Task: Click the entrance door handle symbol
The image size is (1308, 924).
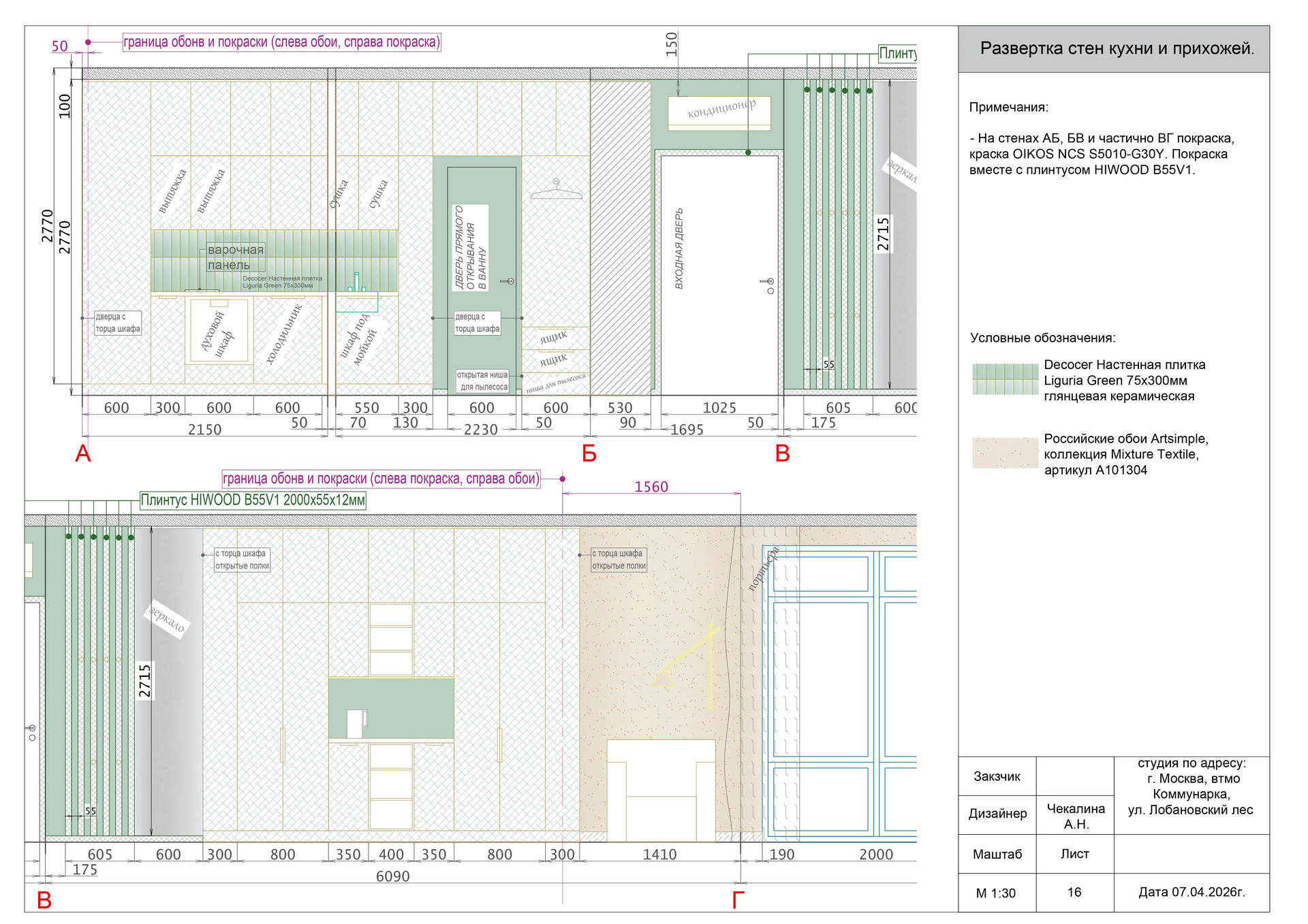Action: click(x=769, y=282)
